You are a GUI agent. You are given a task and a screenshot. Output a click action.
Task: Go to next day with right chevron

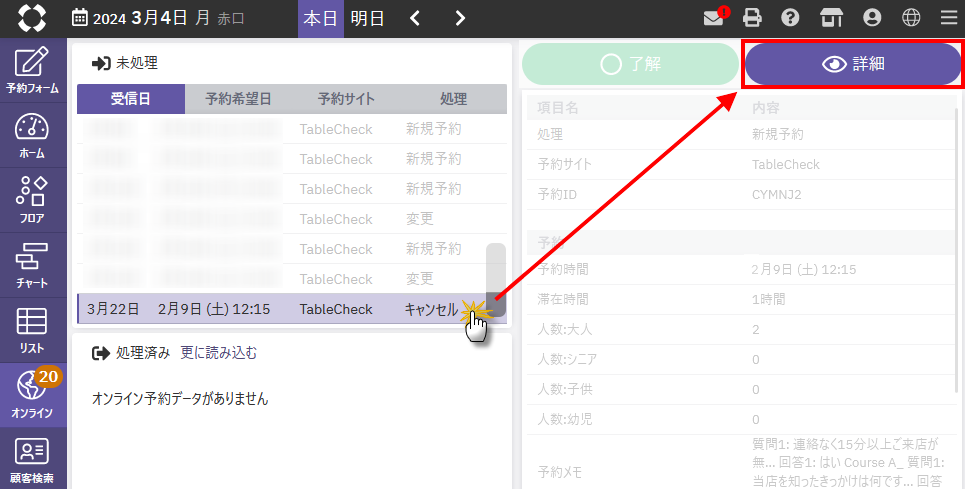pyautogui.click(x=460, y=18)
